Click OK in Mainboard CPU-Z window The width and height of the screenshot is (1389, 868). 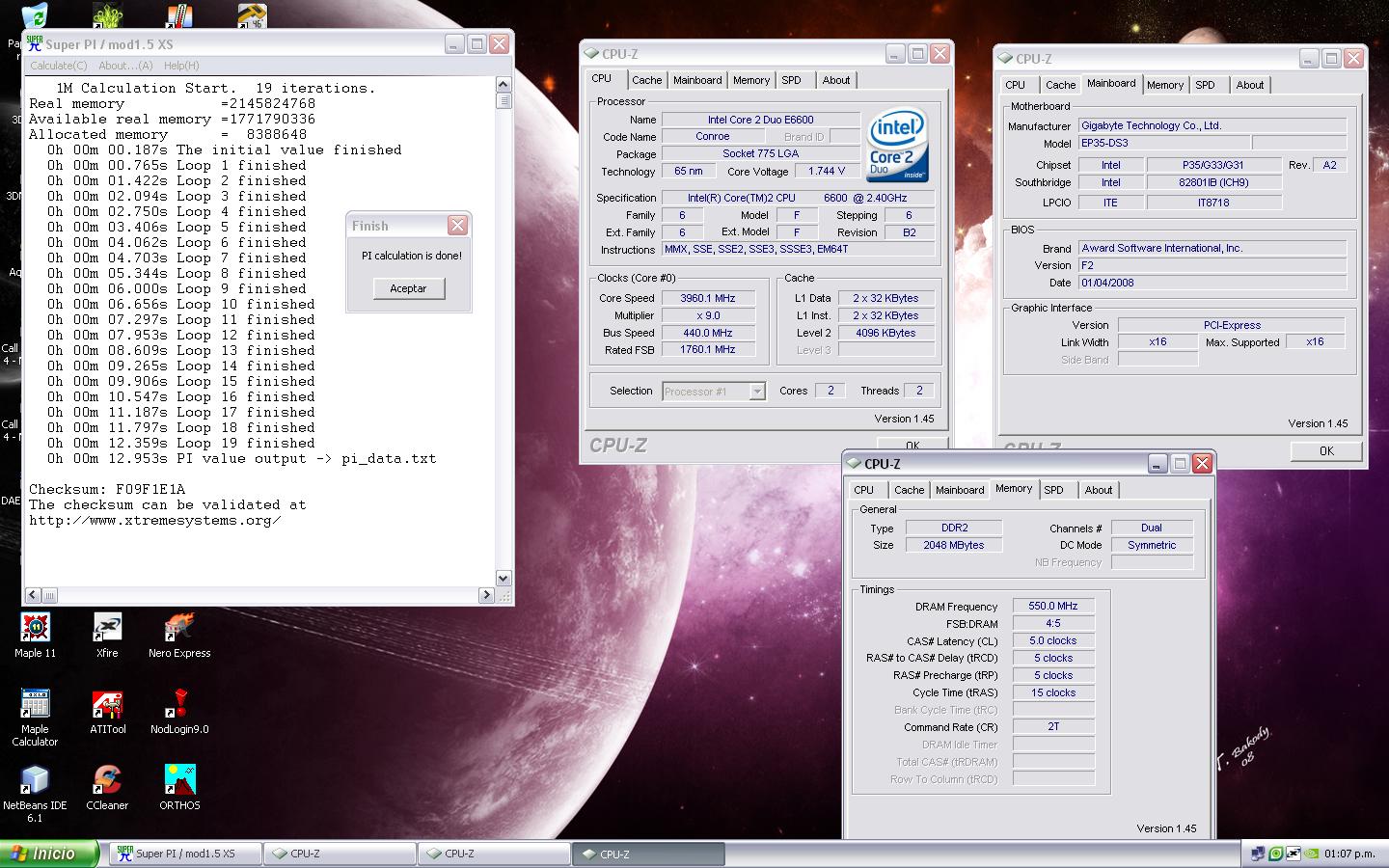coord(1326,450)
